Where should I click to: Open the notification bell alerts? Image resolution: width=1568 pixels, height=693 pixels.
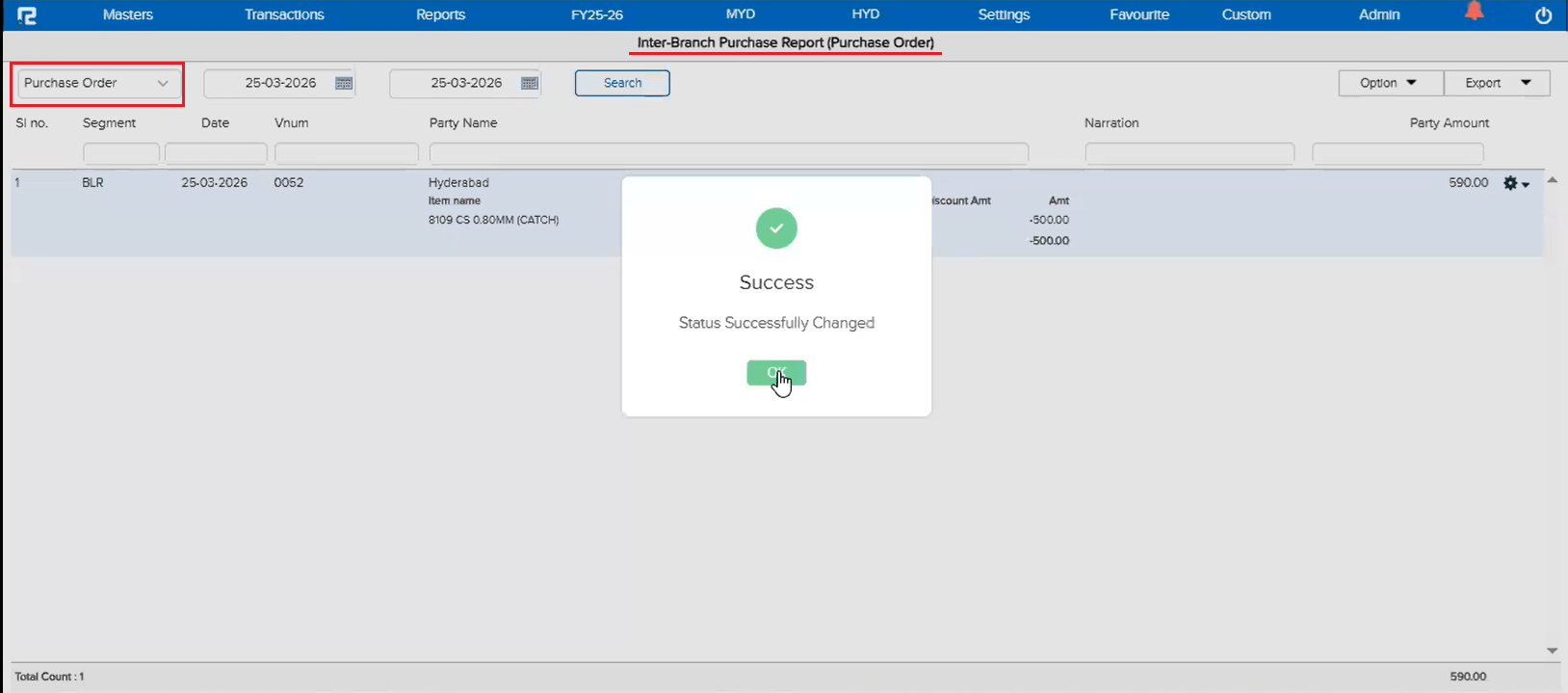click(x=1474, y=12)
